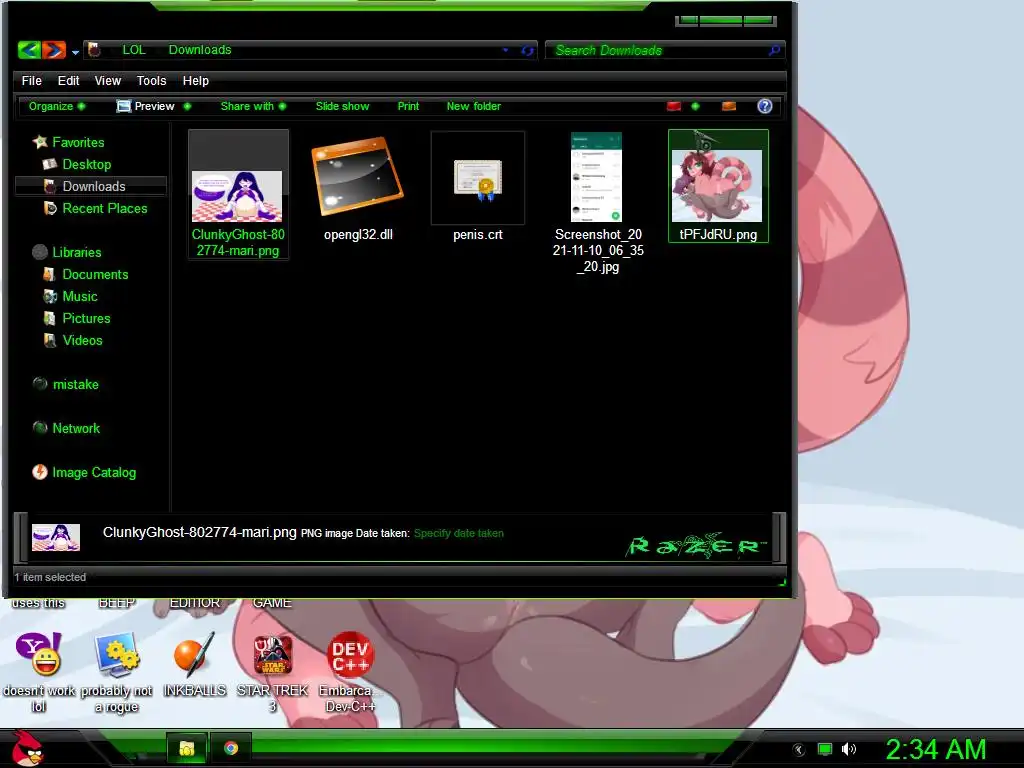Open Recent Places in the sidebar

pyautogui.click(x=104, y=208)
